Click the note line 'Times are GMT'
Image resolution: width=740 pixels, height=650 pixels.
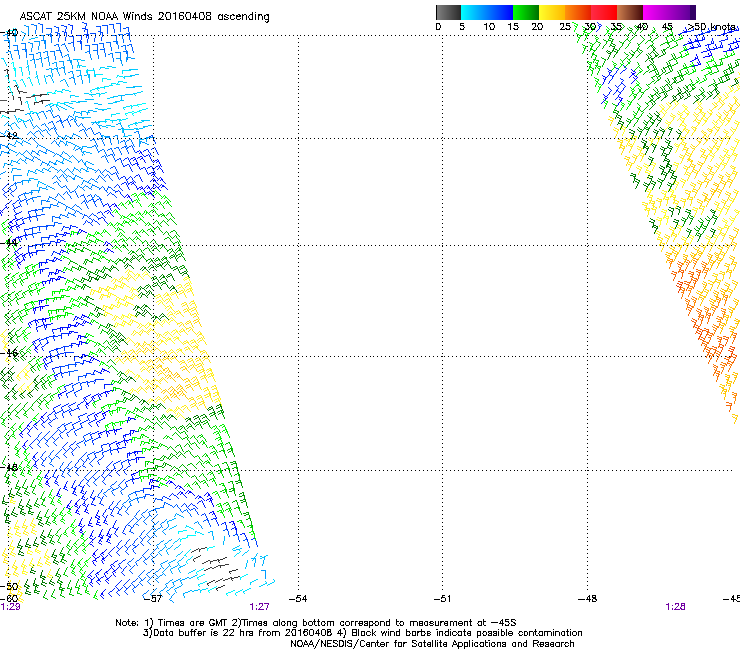pos(316,623)
